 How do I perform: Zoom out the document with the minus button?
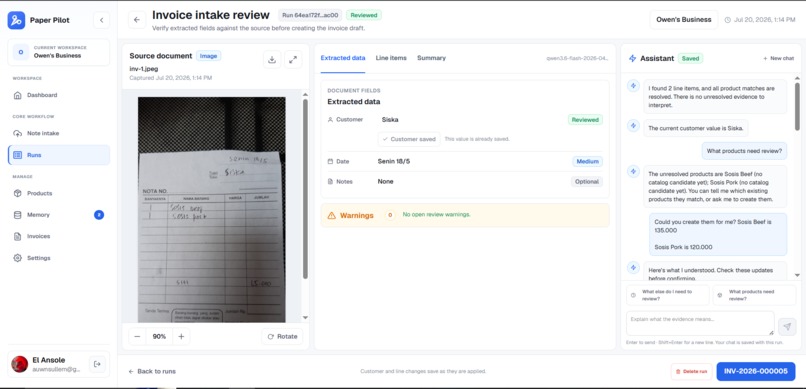[137, 337]
